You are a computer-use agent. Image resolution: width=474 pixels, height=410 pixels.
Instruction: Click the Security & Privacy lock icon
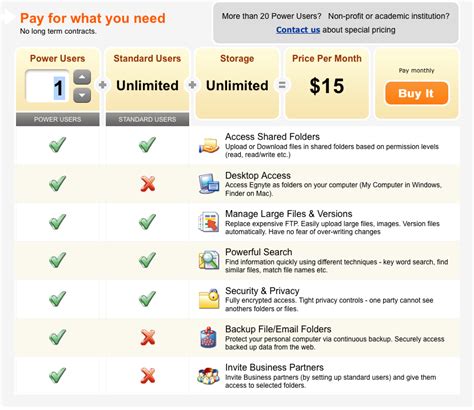(x=209, y=298)
